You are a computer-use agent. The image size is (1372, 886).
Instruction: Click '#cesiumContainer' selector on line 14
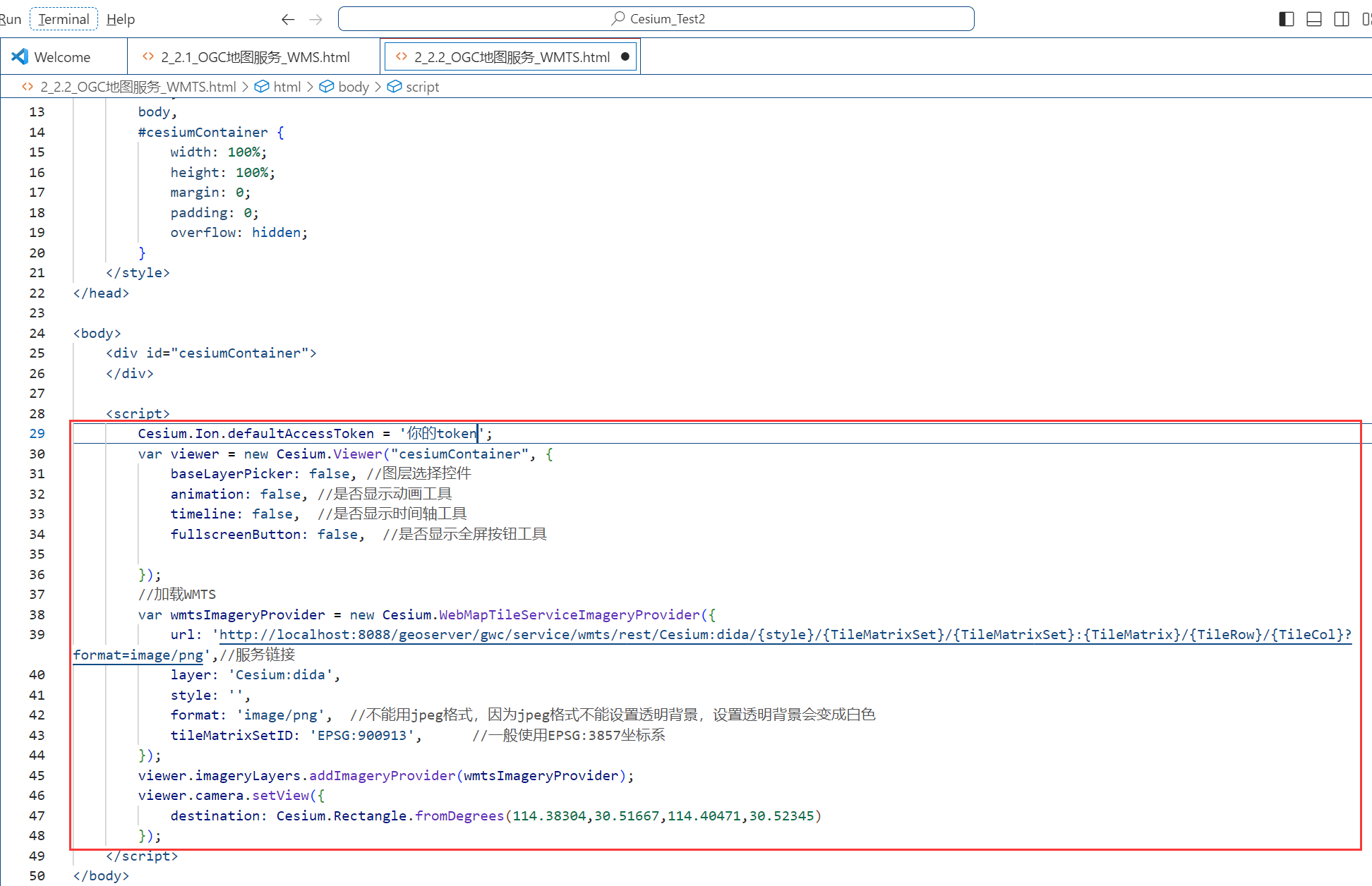tap(203, 133)
